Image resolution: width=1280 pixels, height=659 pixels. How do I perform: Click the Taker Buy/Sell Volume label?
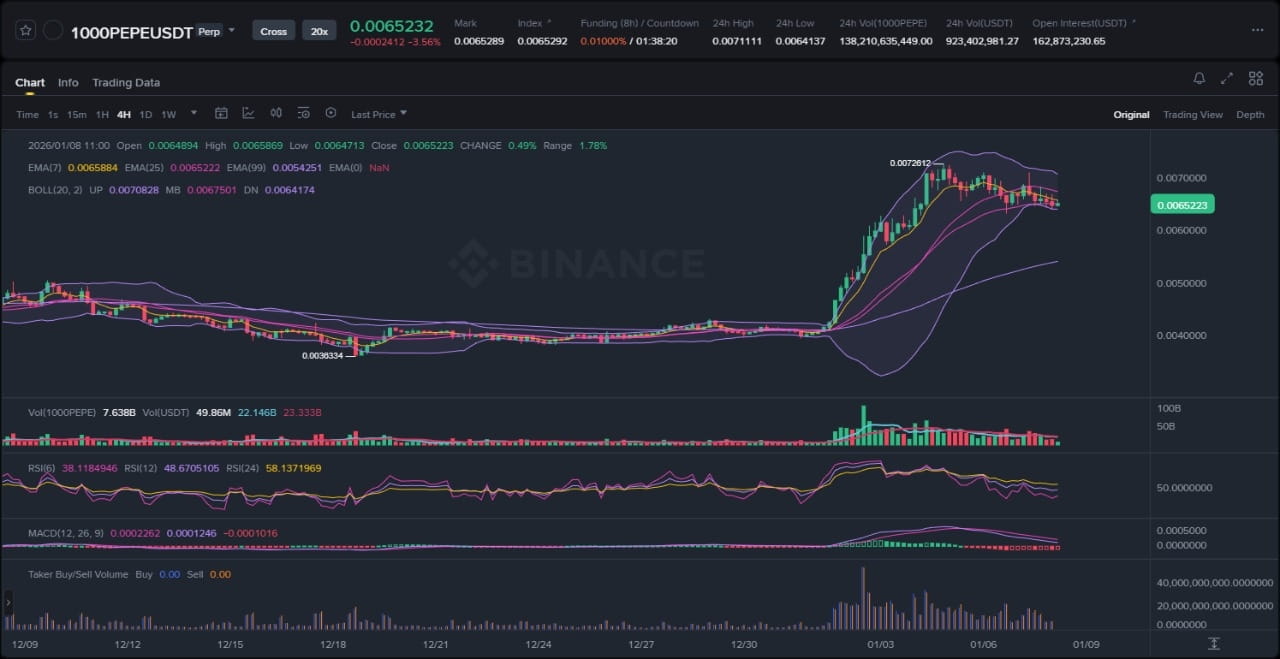(x=79, y=574)
